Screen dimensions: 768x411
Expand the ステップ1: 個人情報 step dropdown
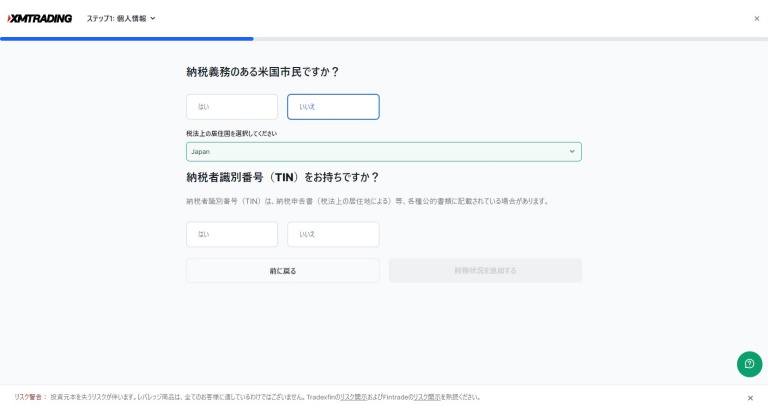121,19
